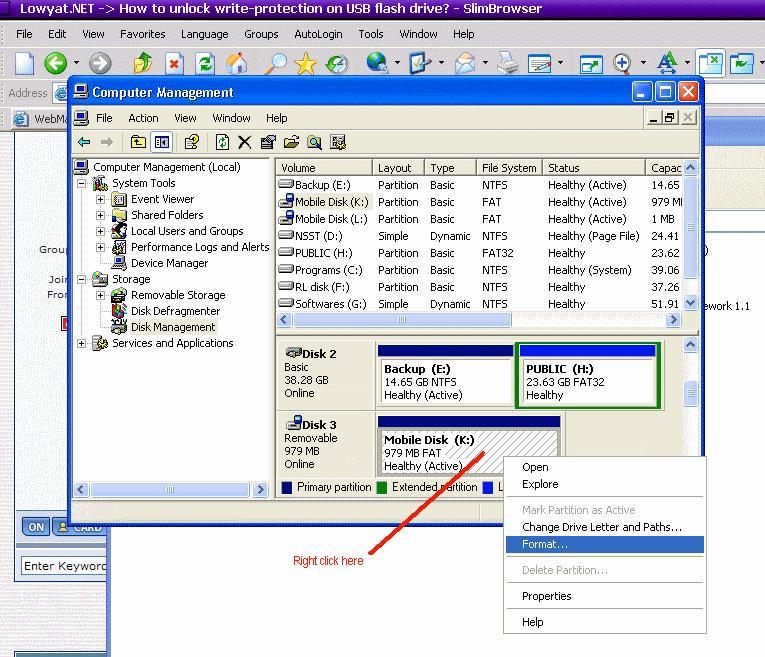Click SlimBrowser Zoom plus magnifier icon

(622, 64)
